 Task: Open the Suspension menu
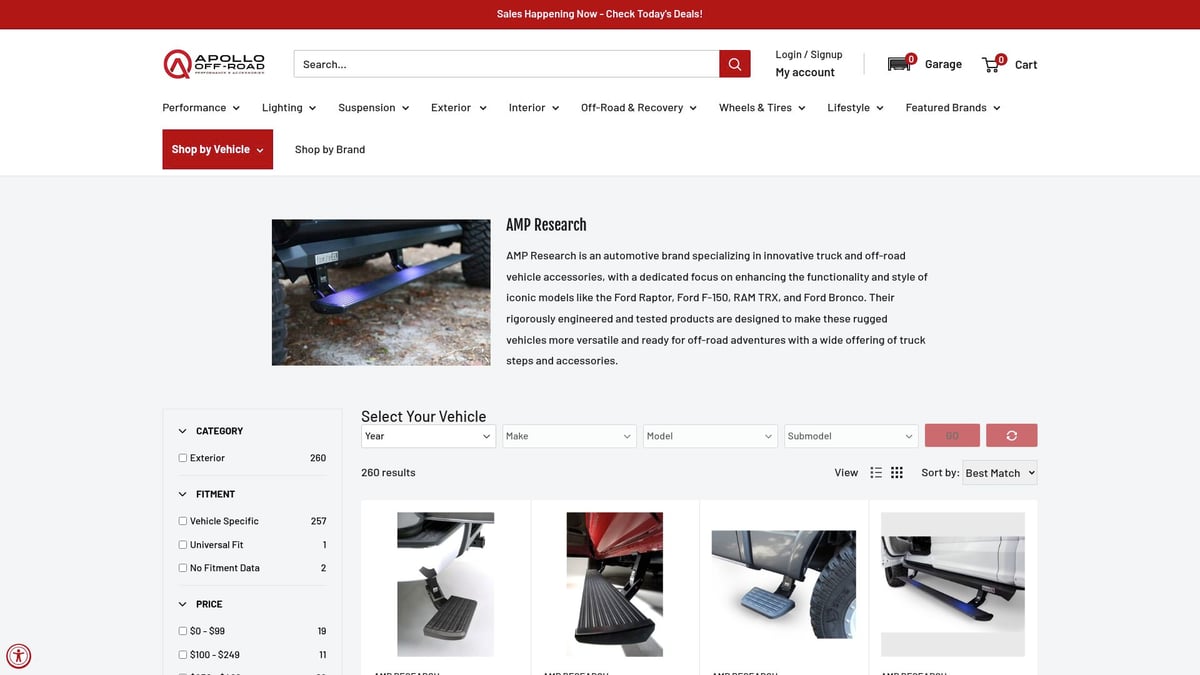(x=373, y=108)
